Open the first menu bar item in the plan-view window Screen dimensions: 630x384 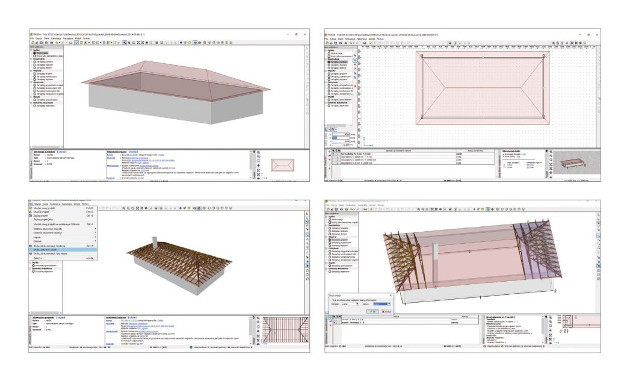327,39
